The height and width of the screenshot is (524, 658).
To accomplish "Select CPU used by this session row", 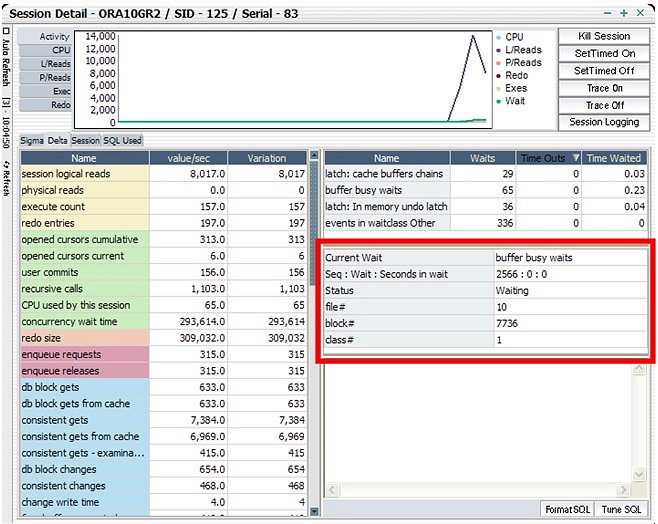I will point(164,305).
